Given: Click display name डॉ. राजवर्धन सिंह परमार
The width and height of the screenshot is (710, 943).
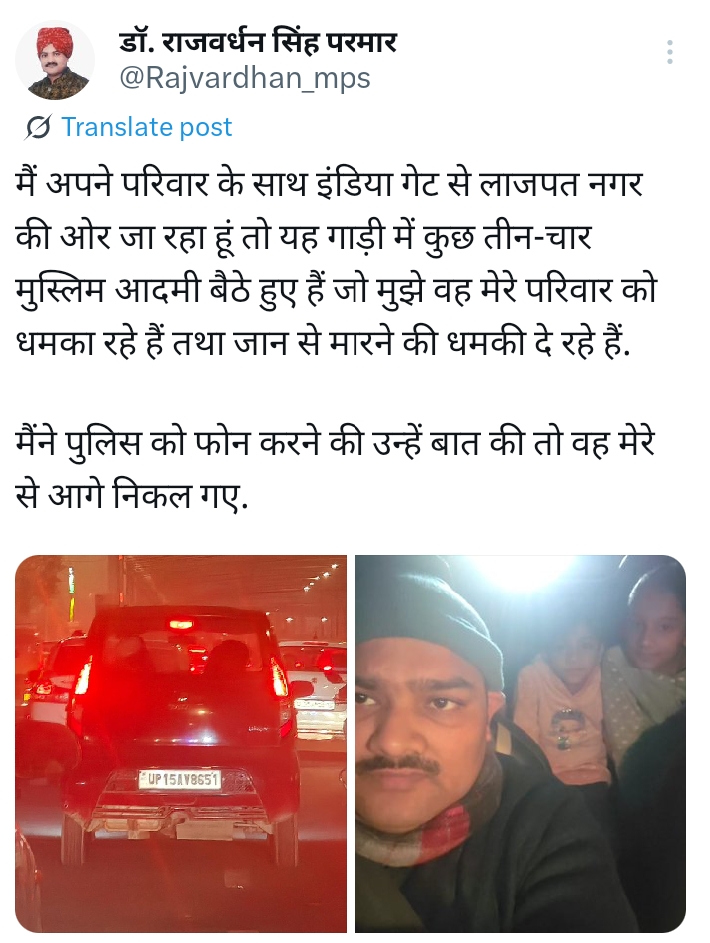Looking at the screenshot, I should 258,41.
